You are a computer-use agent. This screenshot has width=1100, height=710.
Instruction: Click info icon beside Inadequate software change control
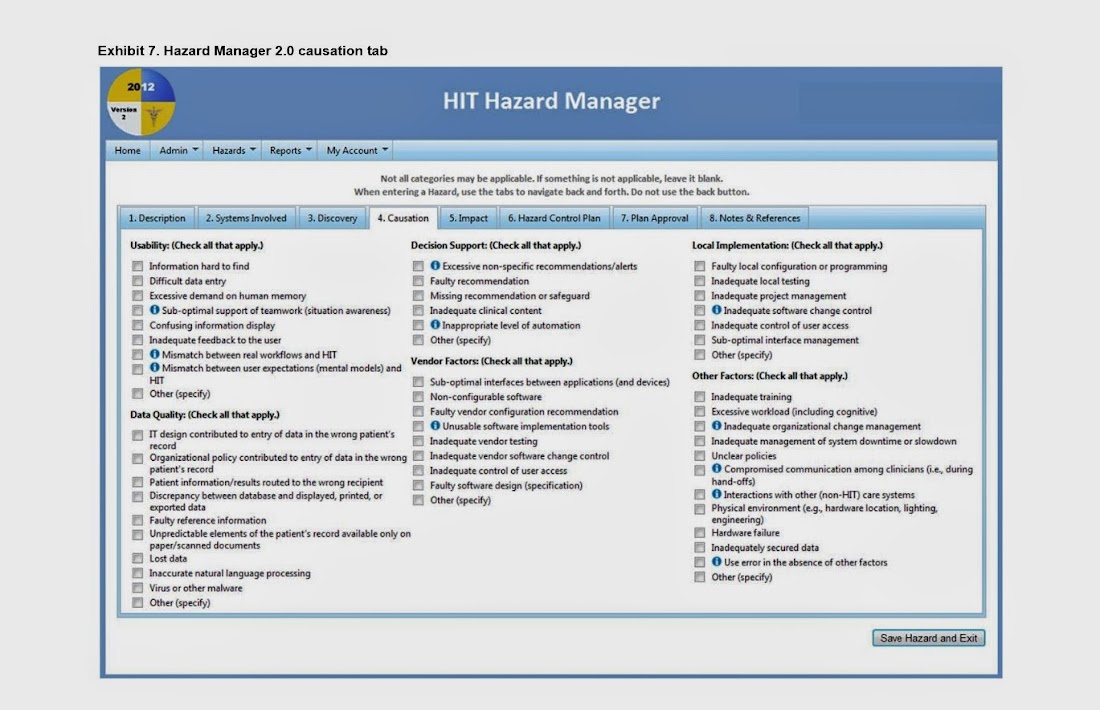(x=716, y=310)
